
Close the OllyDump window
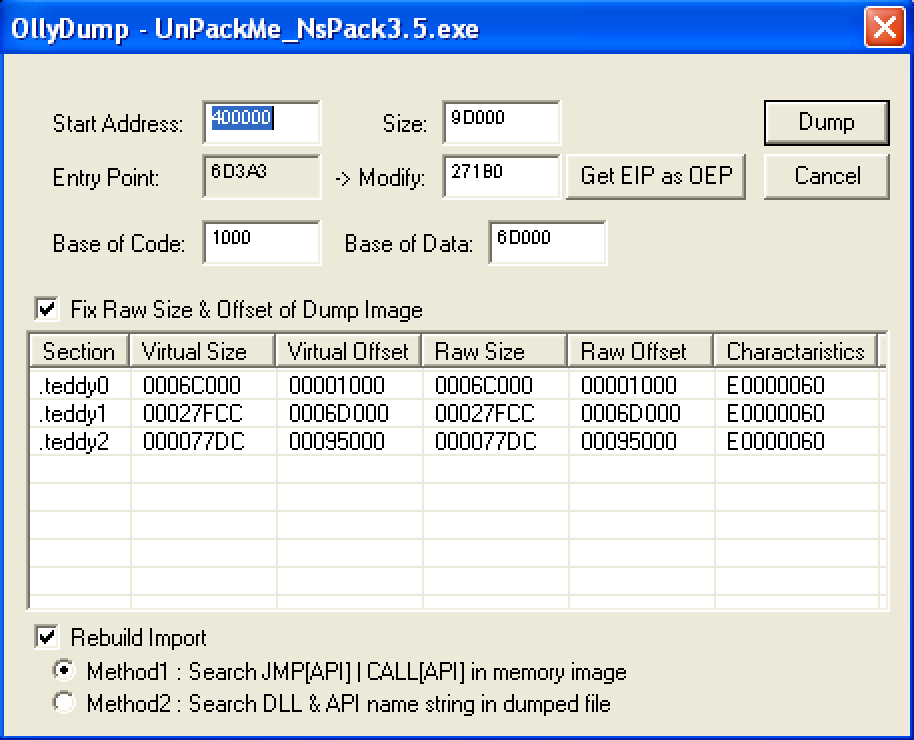click(884, 26)
